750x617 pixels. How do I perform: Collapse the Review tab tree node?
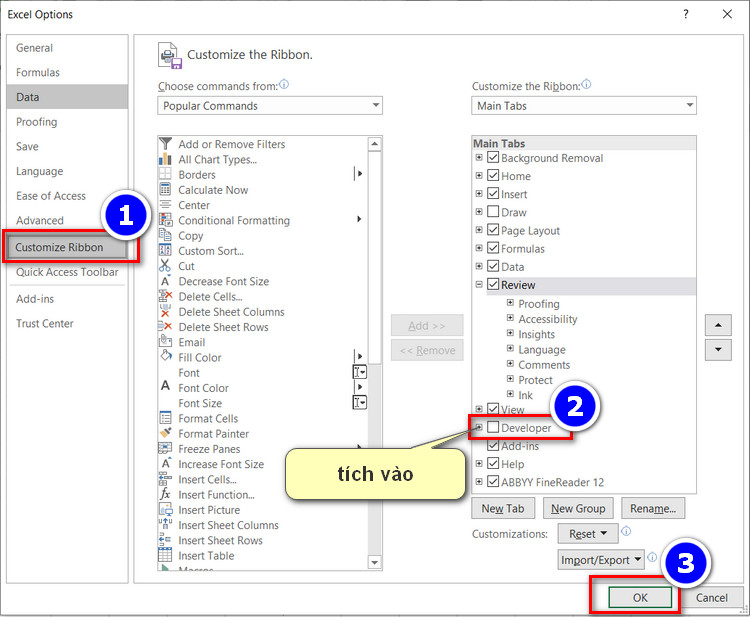pos(479,285)
